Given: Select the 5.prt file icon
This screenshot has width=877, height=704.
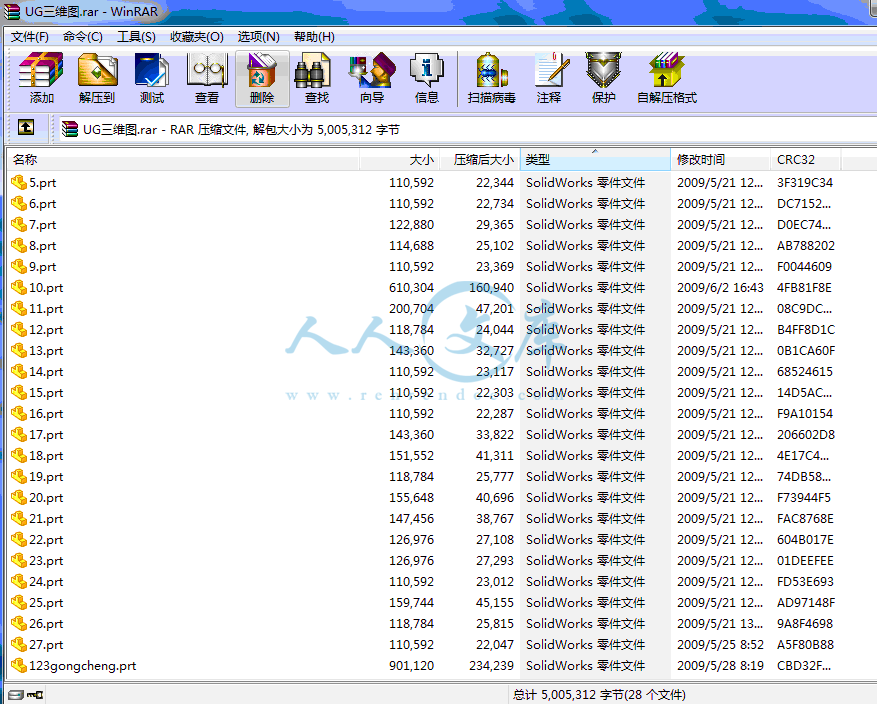Looking at the screenshot, I should click(18, 182).
